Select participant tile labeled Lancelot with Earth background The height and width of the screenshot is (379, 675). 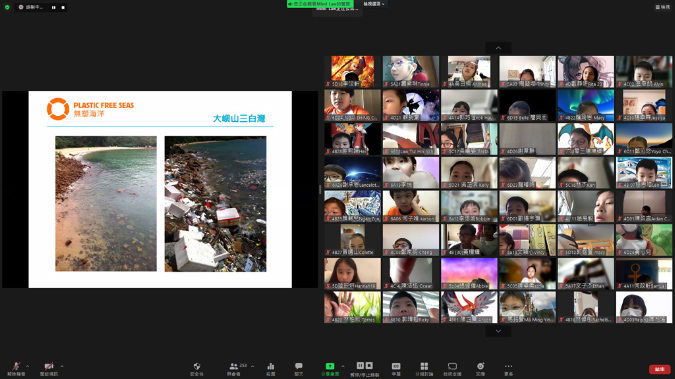(352, 173)
